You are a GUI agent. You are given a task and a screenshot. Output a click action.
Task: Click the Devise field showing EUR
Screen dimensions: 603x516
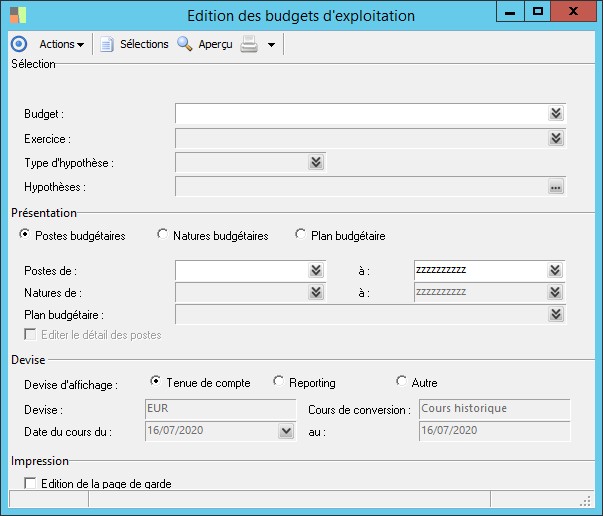point(221,409)
